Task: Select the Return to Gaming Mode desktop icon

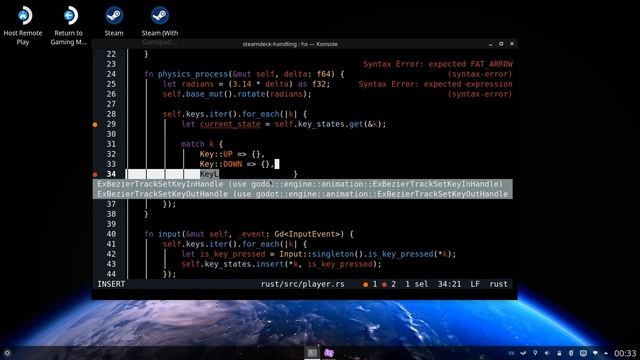Action: (x=69, y=25)
